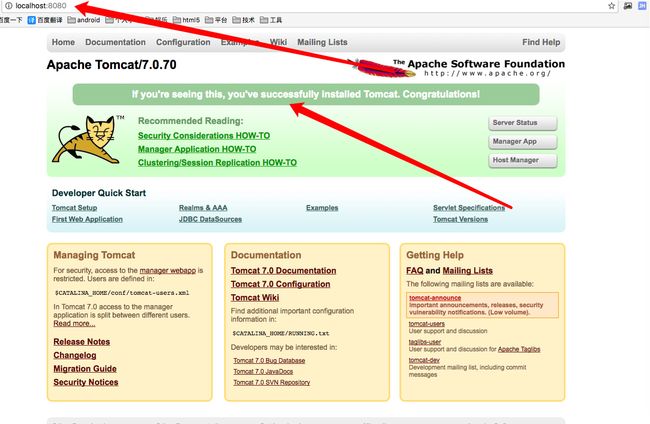Open the android bookmarks folder
Viewport: 650px width, 424px height.
(84, 20)
